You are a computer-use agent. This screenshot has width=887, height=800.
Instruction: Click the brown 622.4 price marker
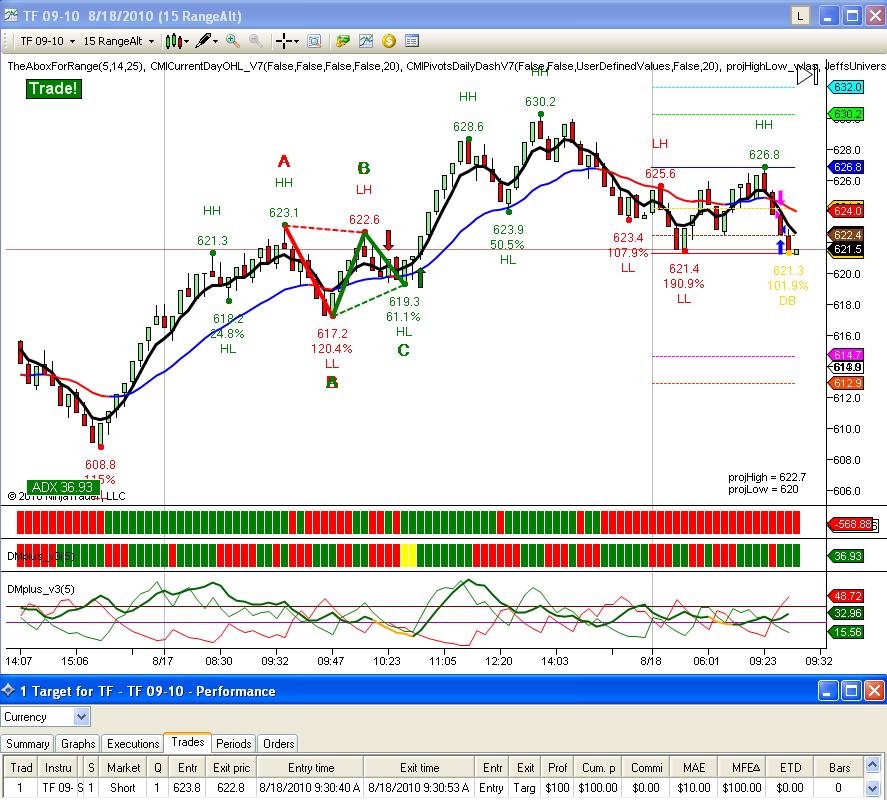coord(846,235)
